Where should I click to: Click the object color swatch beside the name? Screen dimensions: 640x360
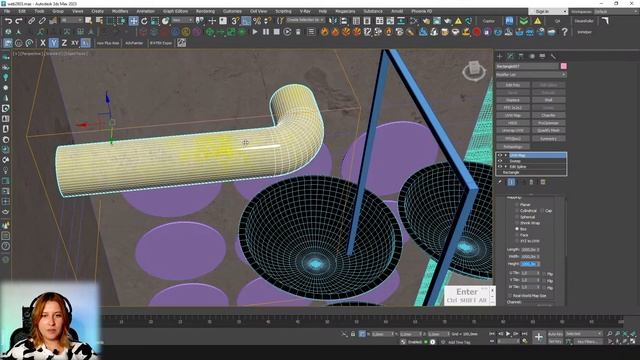click(x=564, y=66)
